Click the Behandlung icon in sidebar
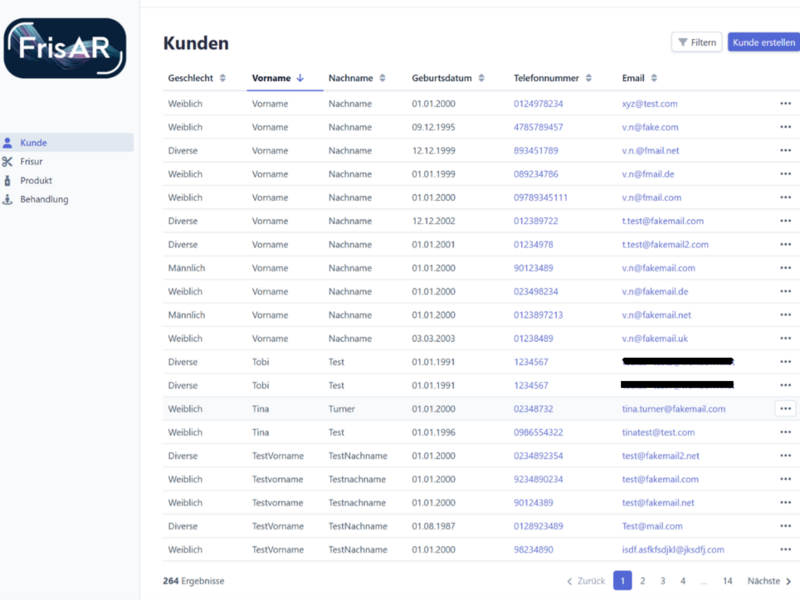 pyautogui.click(x=8, y=200)
